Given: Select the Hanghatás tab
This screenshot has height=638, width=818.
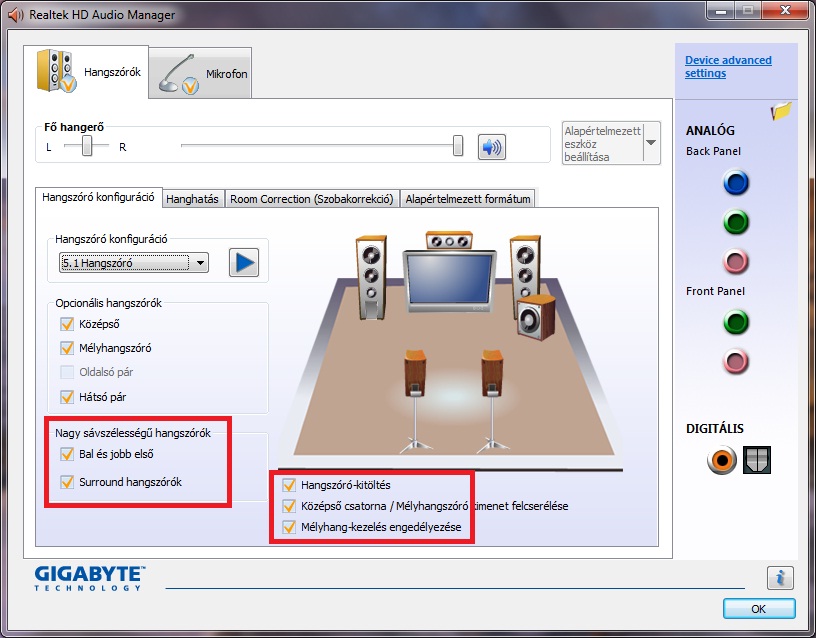Looking at the screenshot, I should (x=193, y=199).
